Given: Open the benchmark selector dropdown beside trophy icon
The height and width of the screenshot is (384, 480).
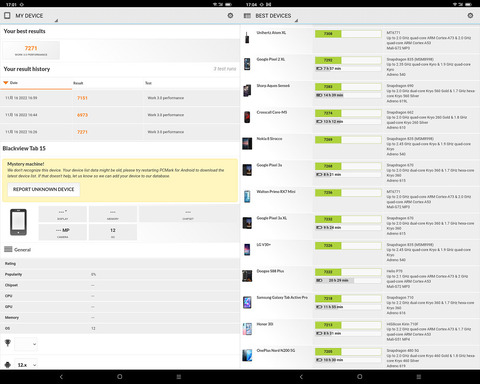Looking at the screenshot, I should click(x=26, y=344).
